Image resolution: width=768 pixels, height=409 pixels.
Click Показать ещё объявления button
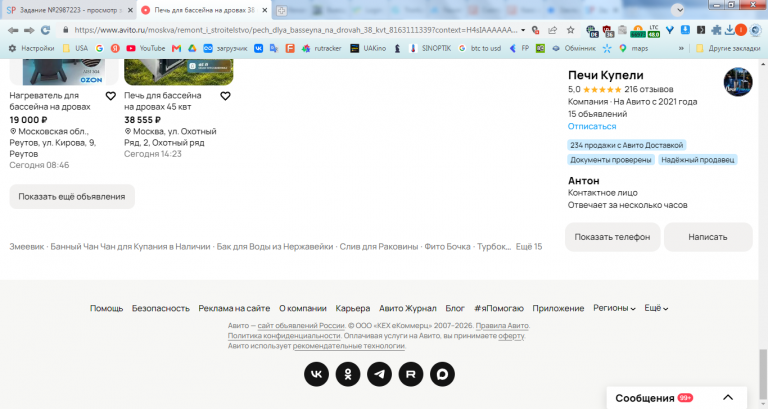point(72,197)
